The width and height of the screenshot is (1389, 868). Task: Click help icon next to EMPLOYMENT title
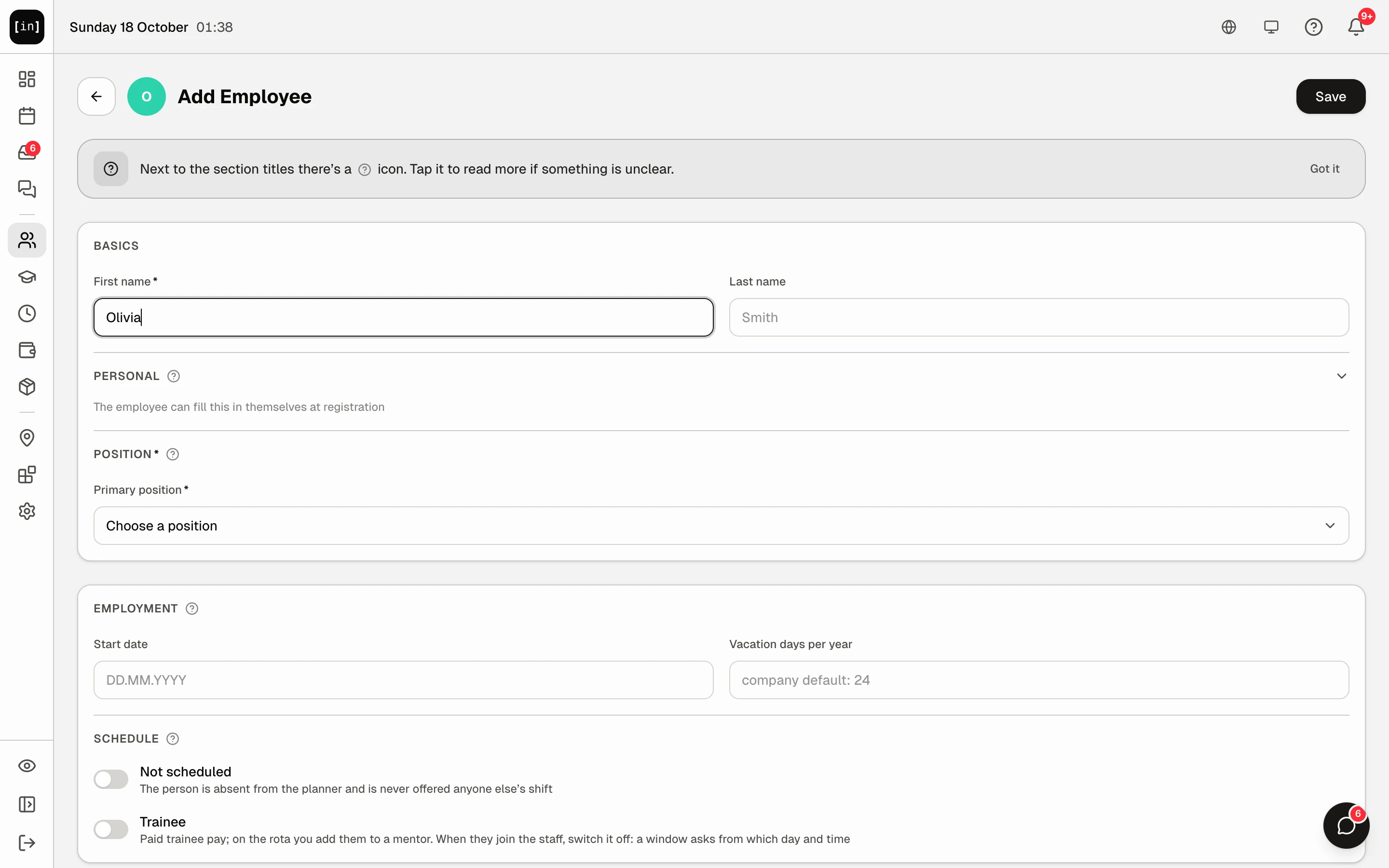point(192,609)
